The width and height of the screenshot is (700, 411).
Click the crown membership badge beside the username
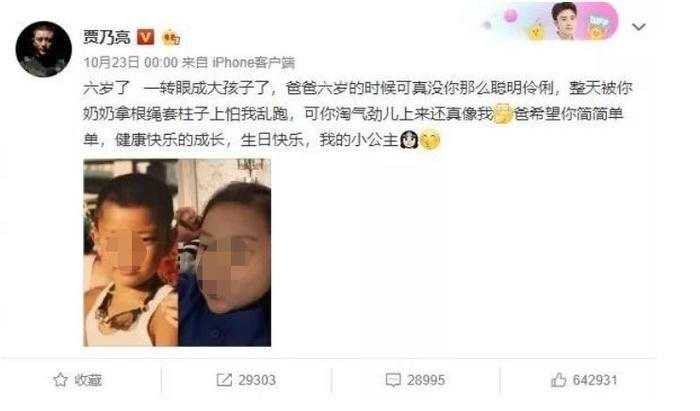coord(171,37)
